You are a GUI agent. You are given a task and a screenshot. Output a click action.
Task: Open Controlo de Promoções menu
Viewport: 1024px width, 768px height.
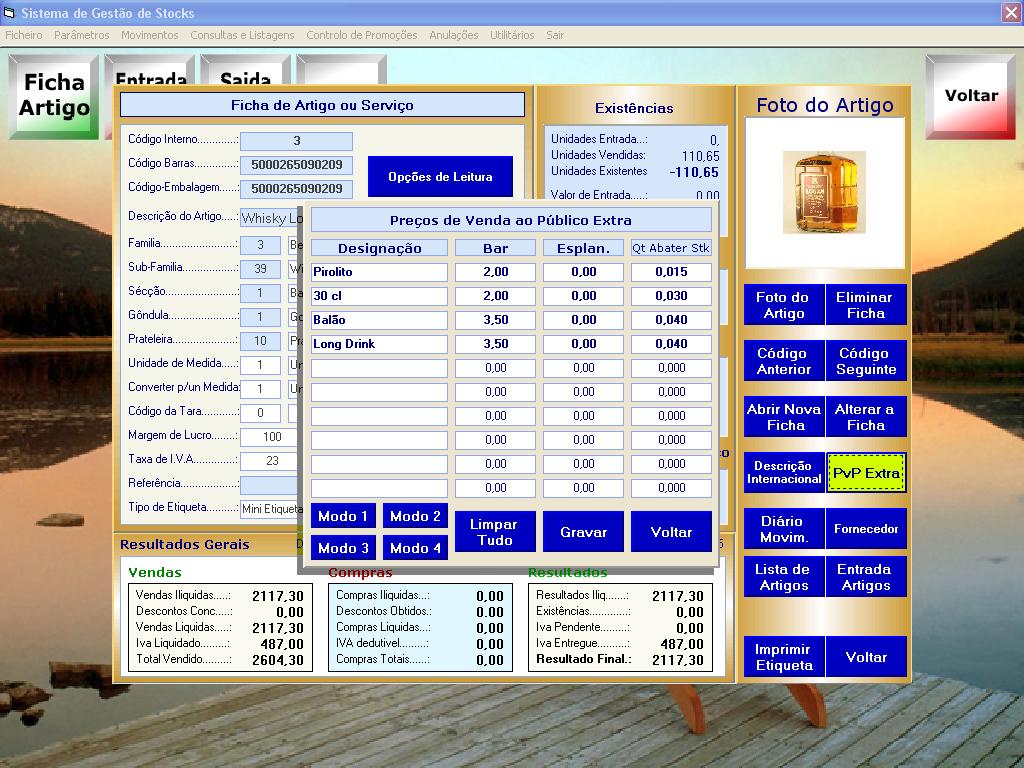click(x=361, y=35)
